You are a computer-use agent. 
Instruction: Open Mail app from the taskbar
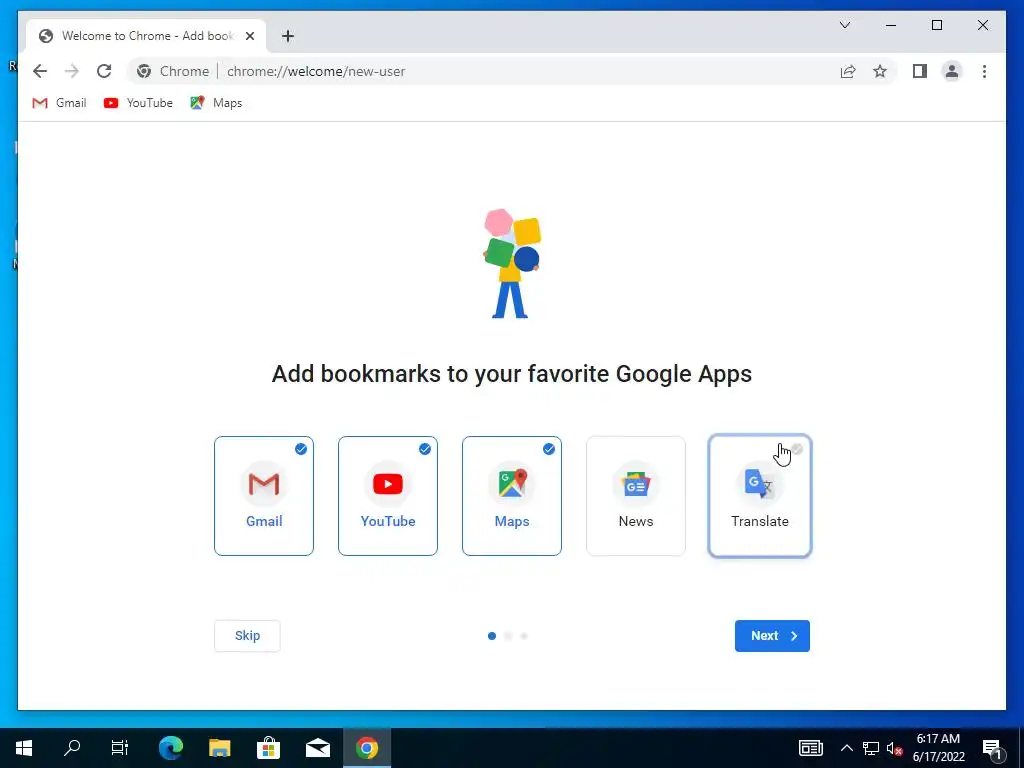(x=318, y=748)
